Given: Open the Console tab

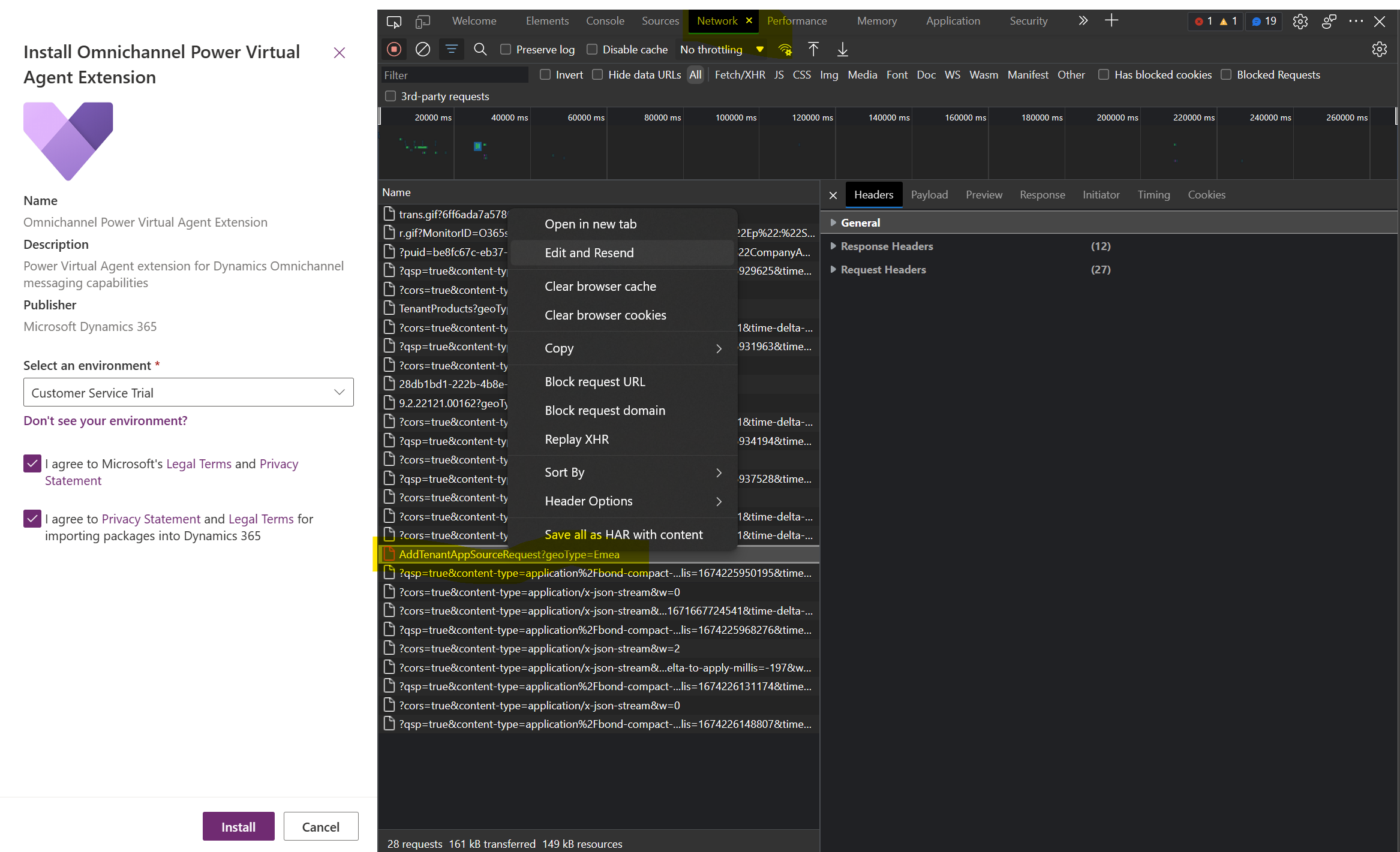Looking at the screenshot, I should point(605,21).
